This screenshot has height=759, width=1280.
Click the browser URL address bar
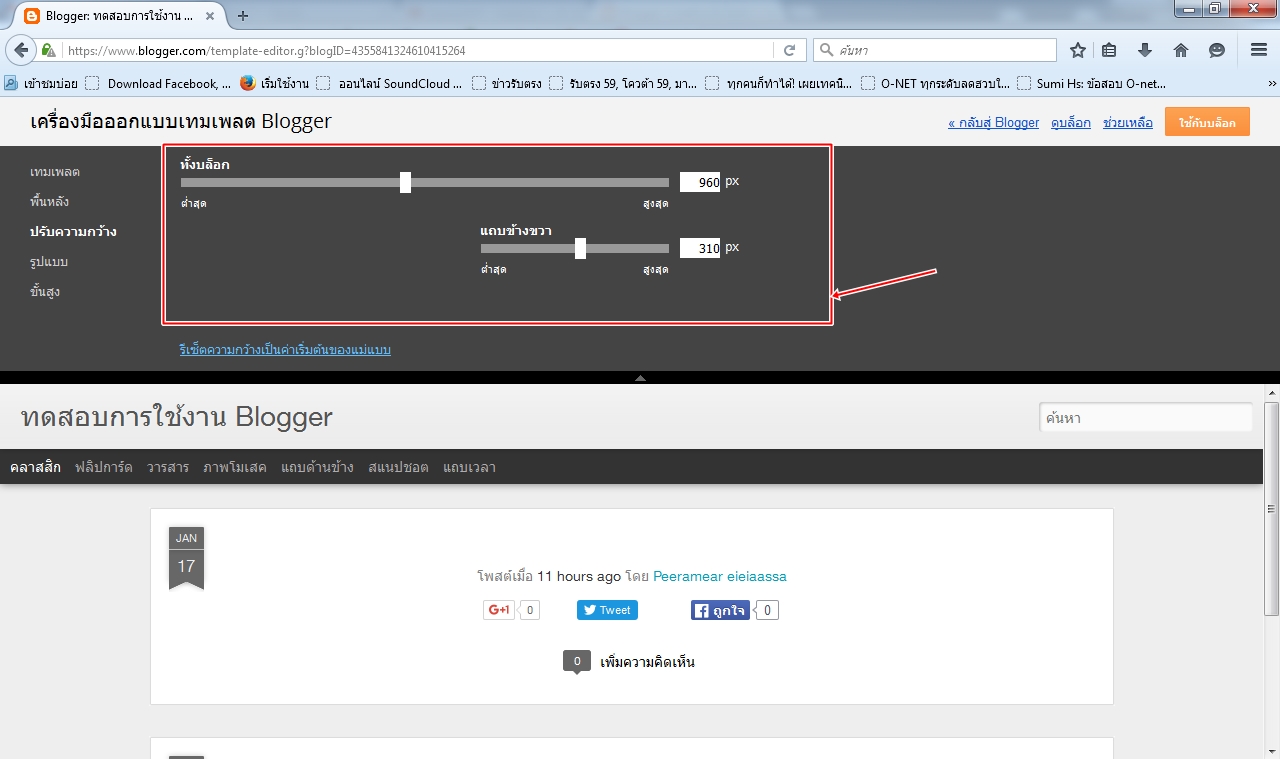tap(420, 50)
